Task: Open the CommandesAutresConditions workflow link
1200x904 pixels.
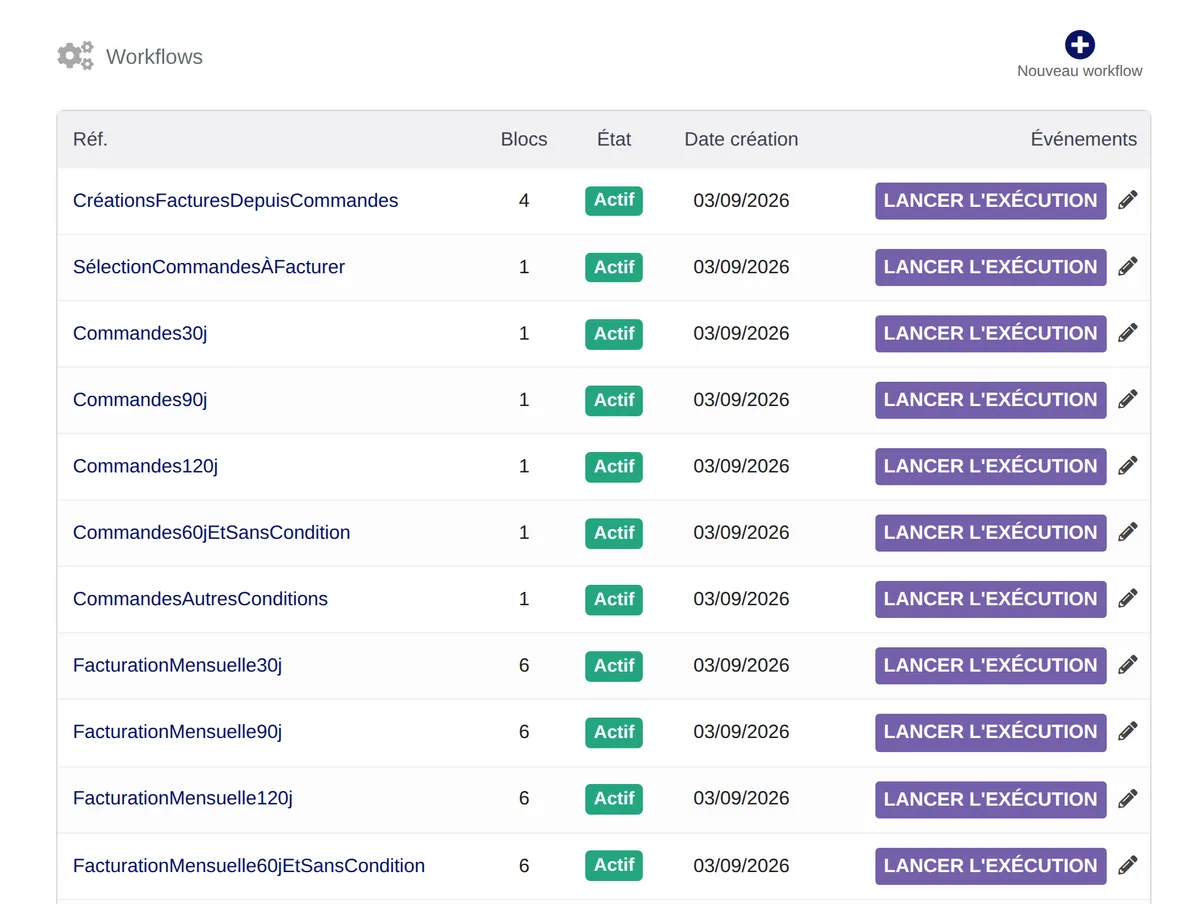Action: pos(200,599)
